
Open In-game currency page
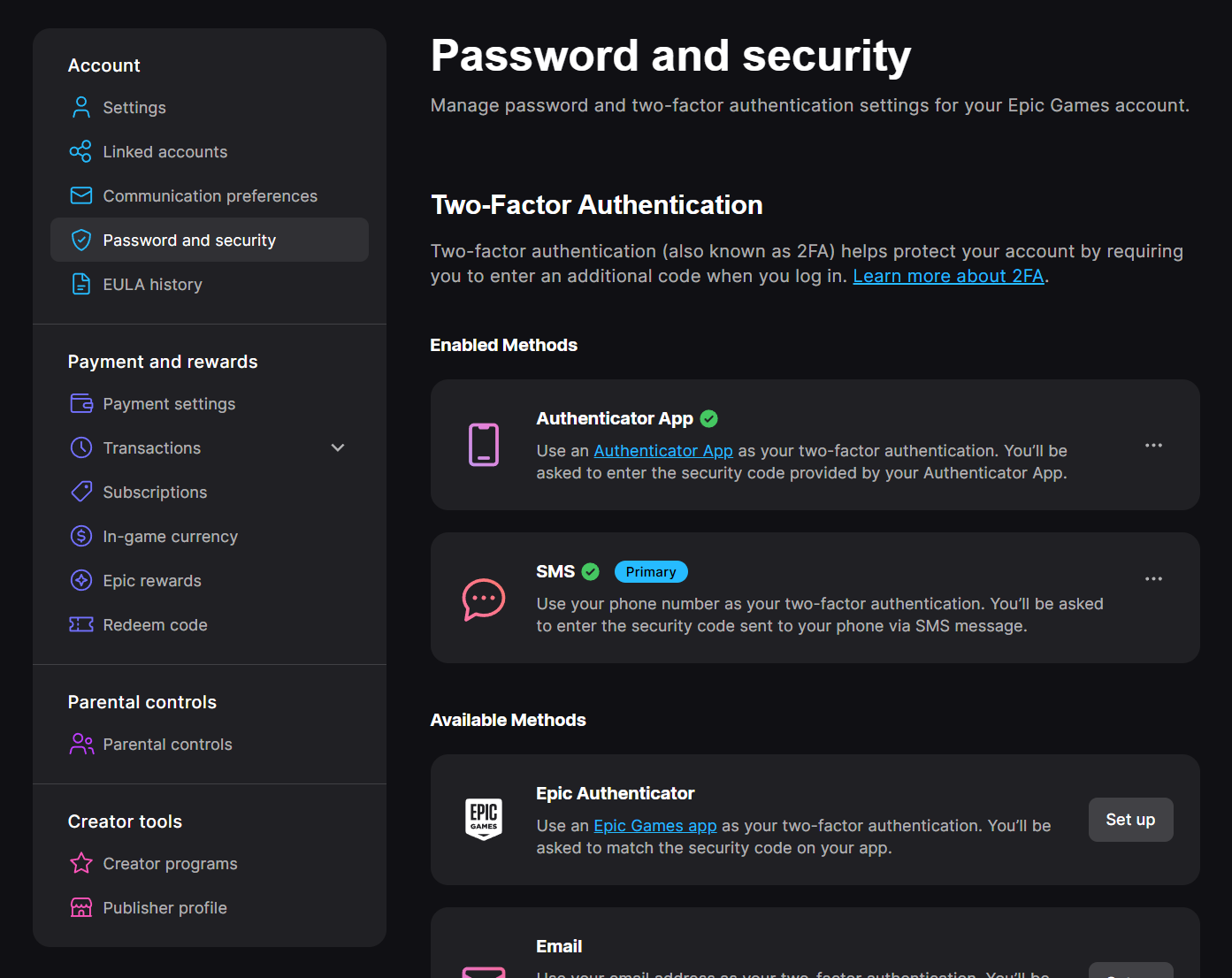(x=170, y=537)
